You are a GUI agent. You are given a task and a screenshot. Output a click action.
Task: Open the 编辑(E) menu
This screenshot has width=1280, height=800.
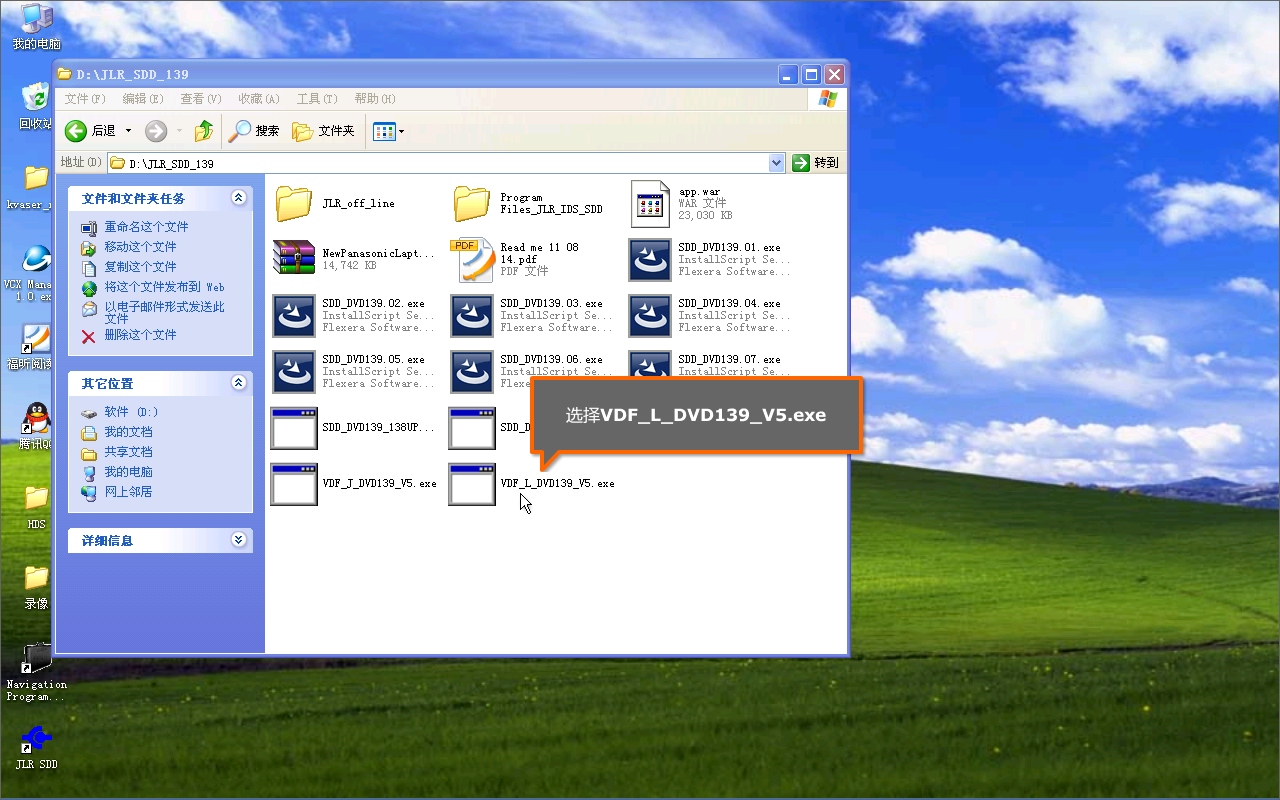[x=143, y=99]
